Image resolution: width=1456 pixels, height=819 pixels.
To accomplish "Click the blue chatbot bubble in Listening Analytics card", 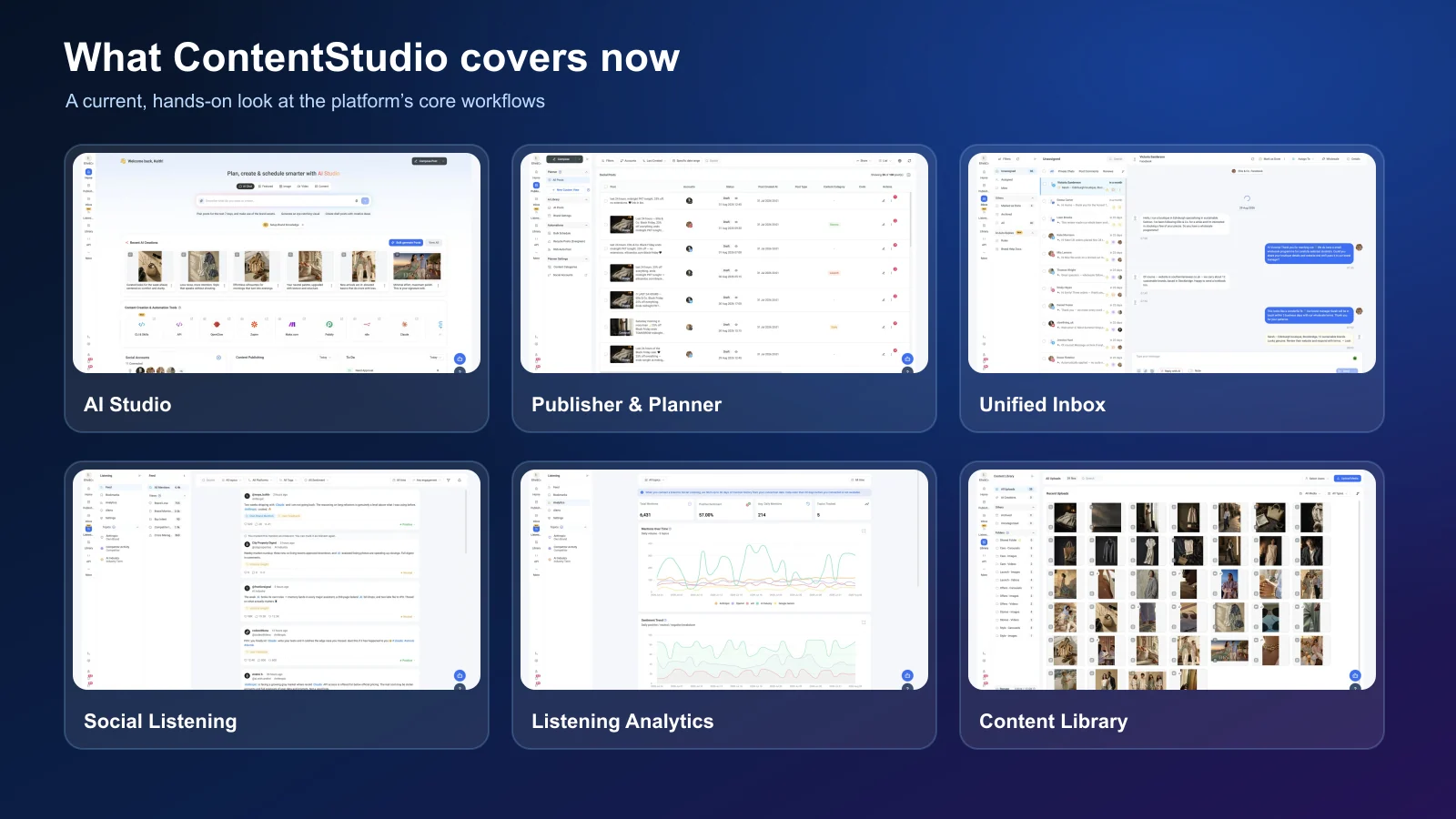I will 907,675.
